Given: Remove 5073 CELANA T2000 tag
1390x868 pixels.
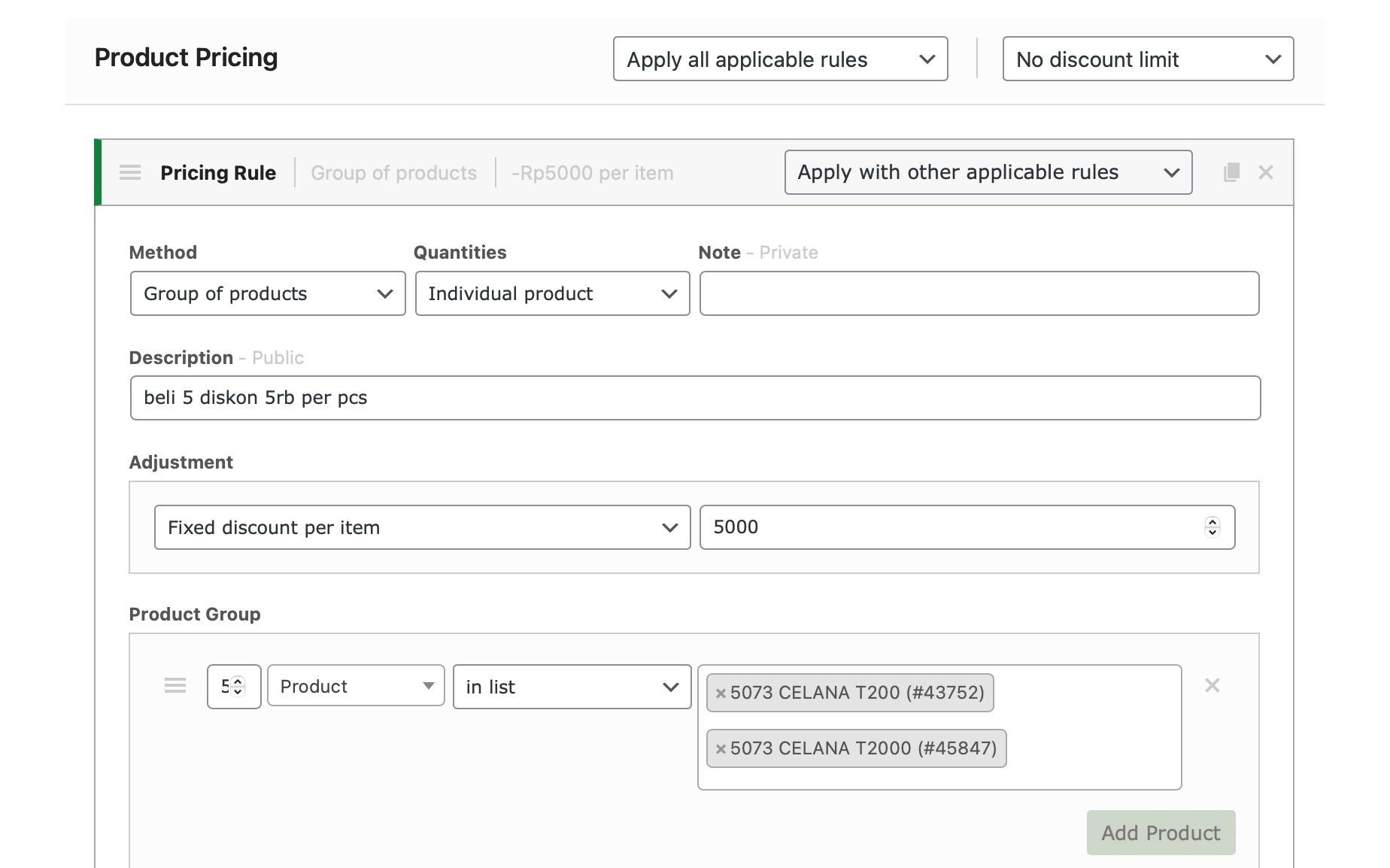Looking at the screenshot, I should 721,749.
